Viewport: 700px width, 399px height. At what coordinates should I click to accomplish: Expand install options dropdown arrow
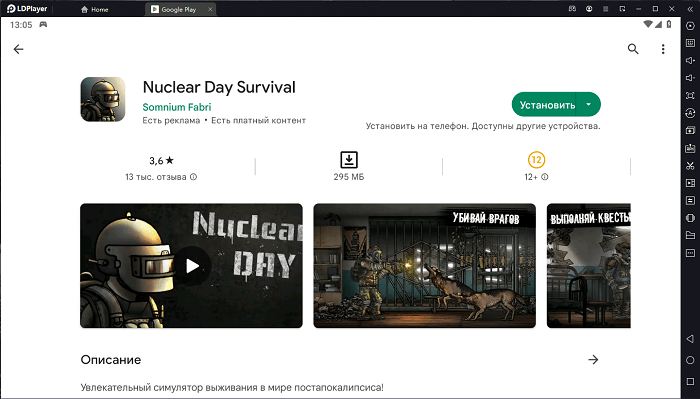(588, 104)
